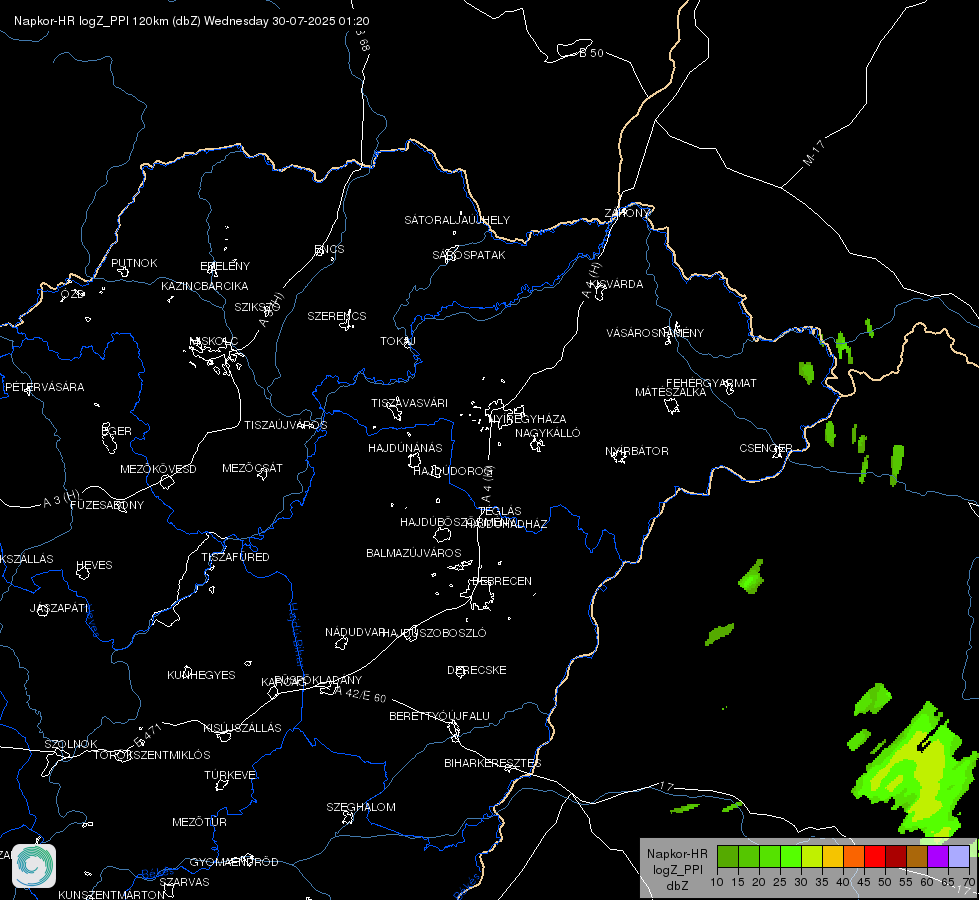Click the radar title with date 30-07-2025 01:20
979x900 pixels.
click(192, 21)
